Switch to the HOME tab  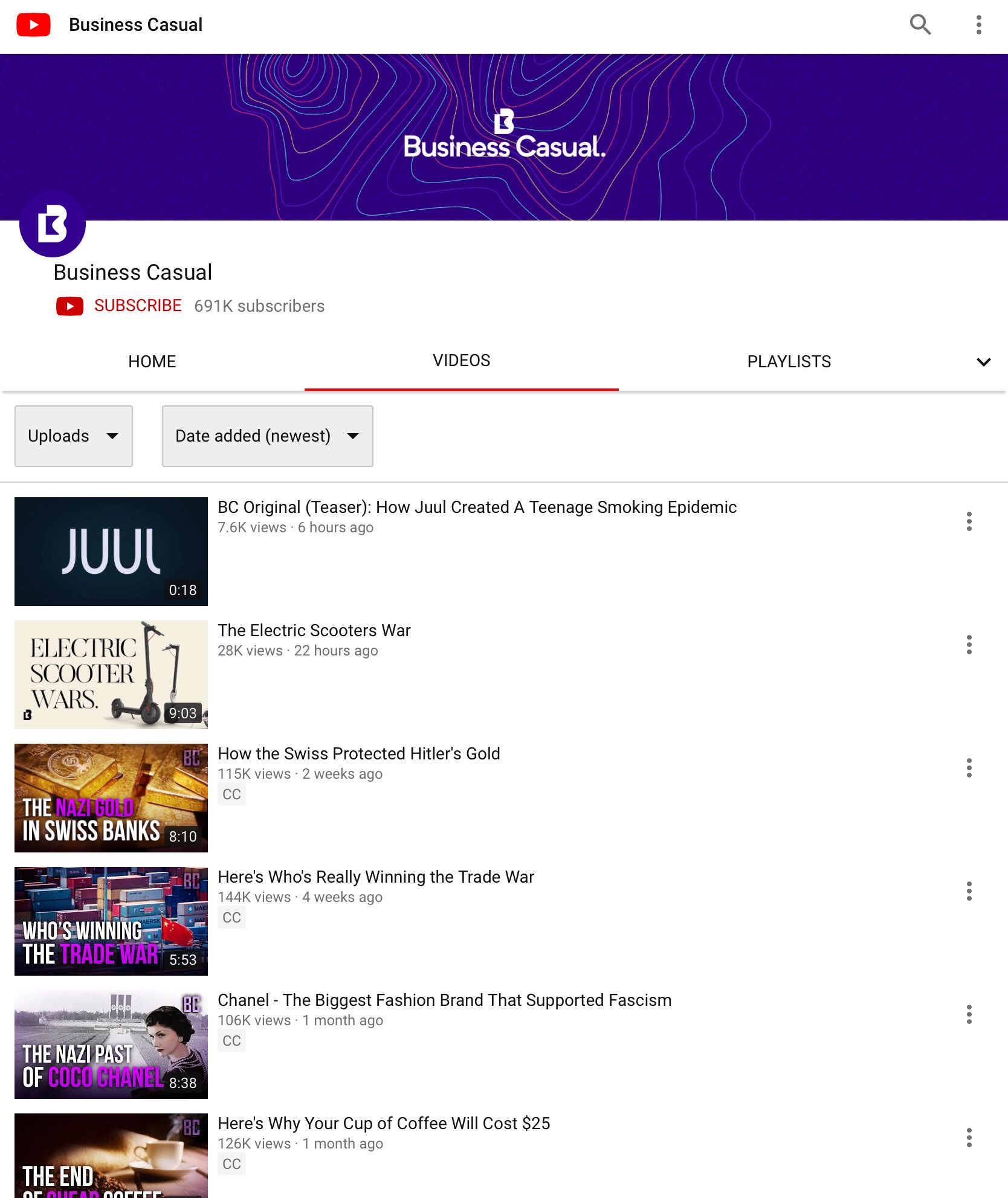tap(152, 362)
